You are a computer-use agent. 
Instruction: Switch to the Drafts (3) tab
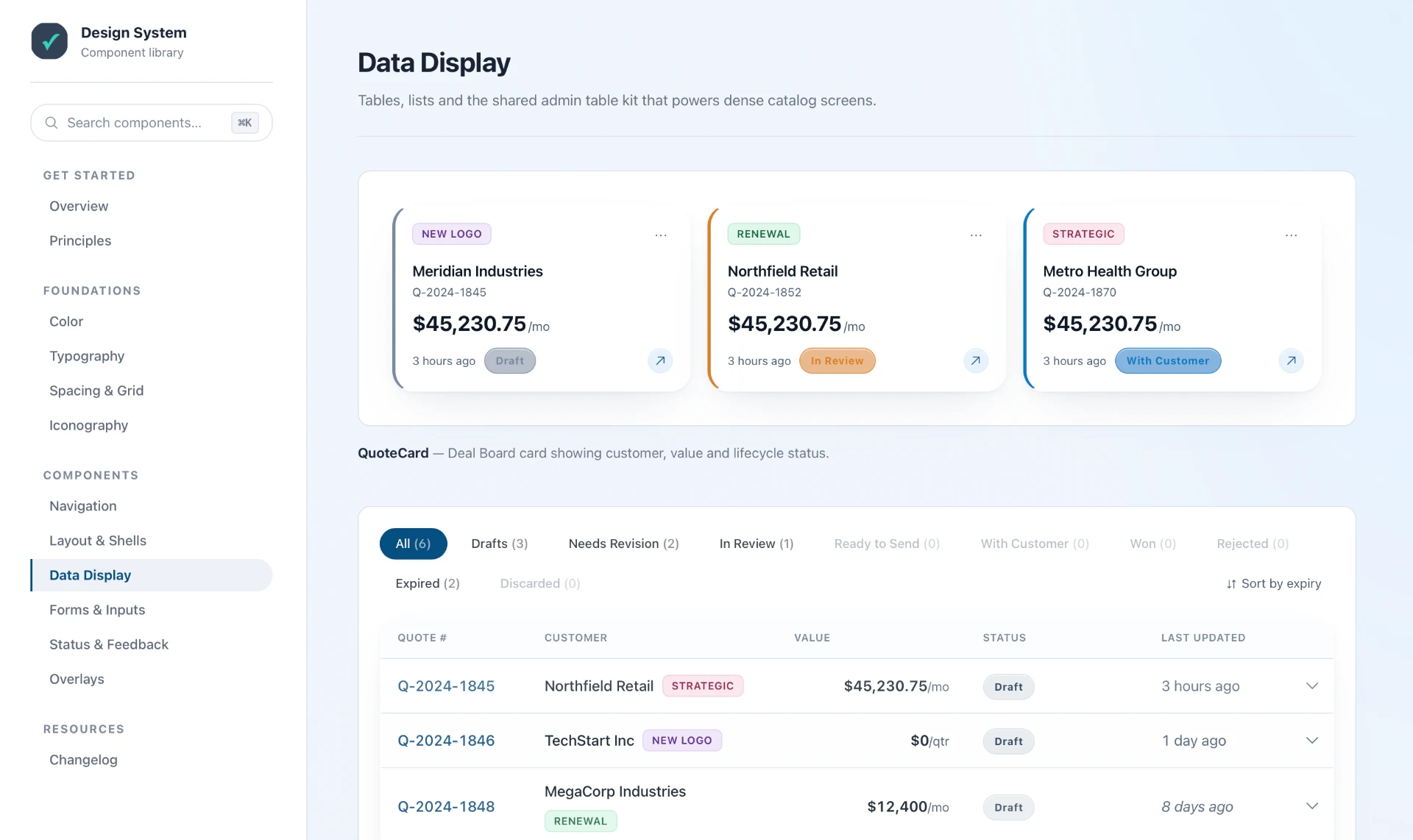[499, 544]
